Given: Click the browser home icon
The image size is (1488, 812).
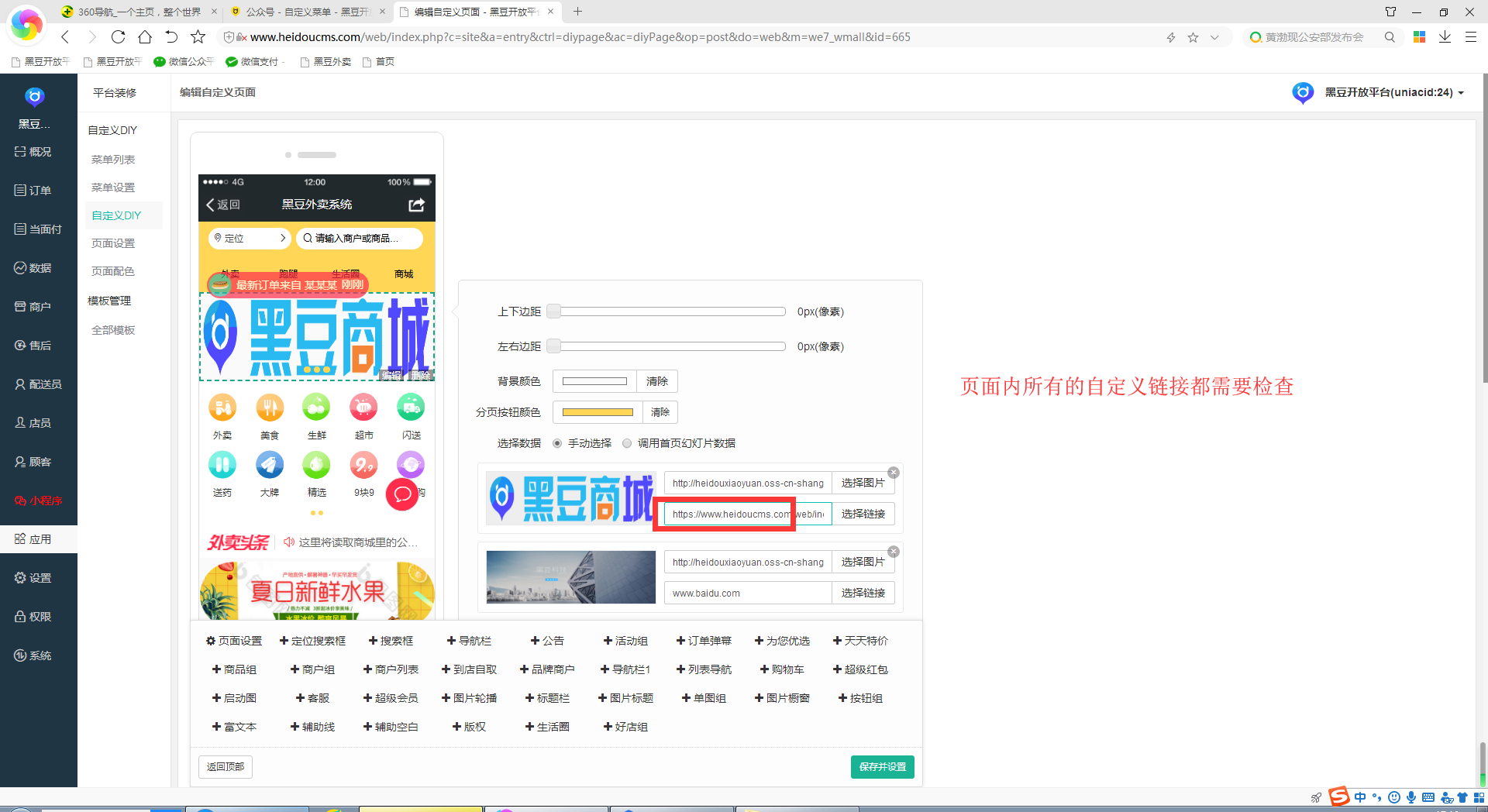Looking at the screenshot, I should 145,36.
